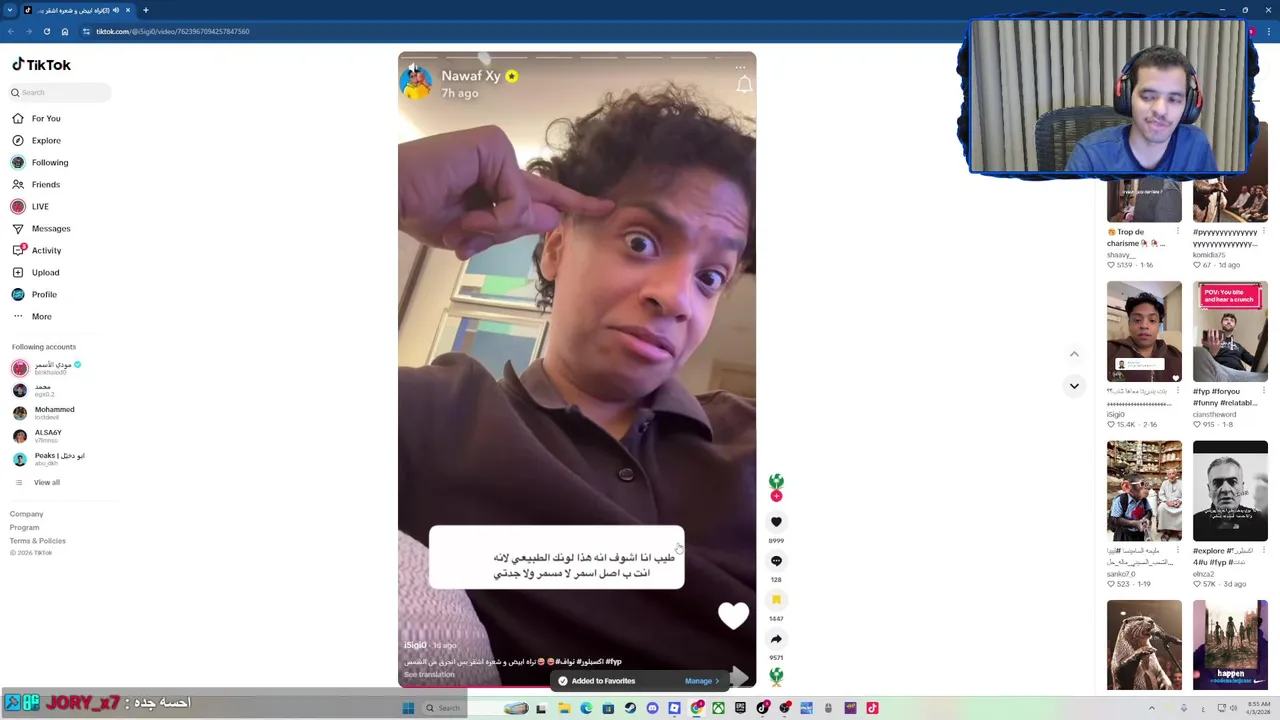This screenshot has height=720, width=1280.
Task: Open Discord from the taskbar
Action: click(x=652, y=708)
